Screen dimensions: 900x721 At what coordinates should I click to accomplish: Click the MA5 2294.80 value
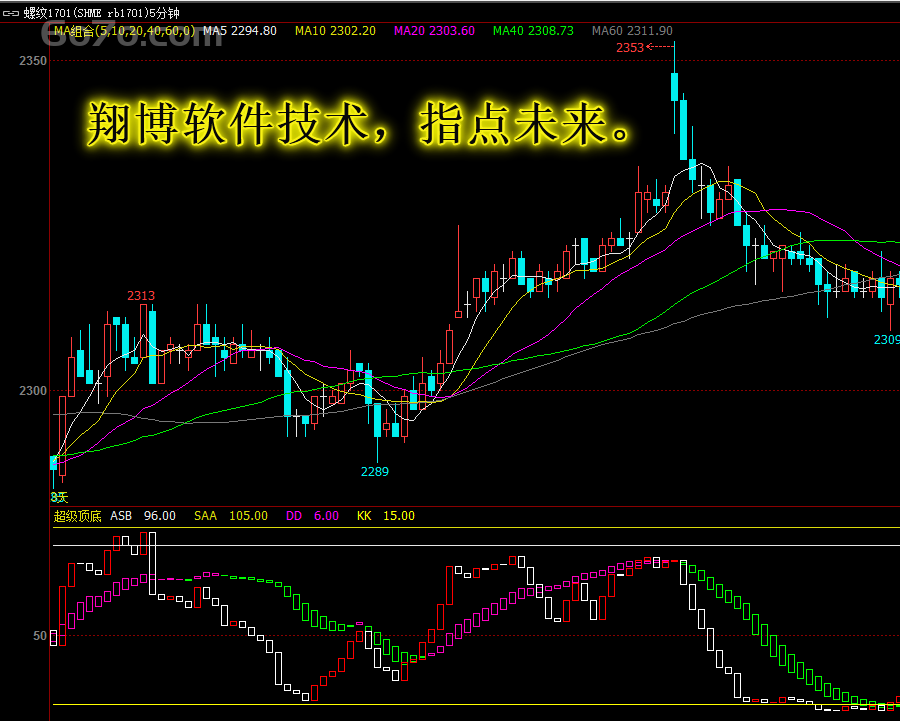240,31
